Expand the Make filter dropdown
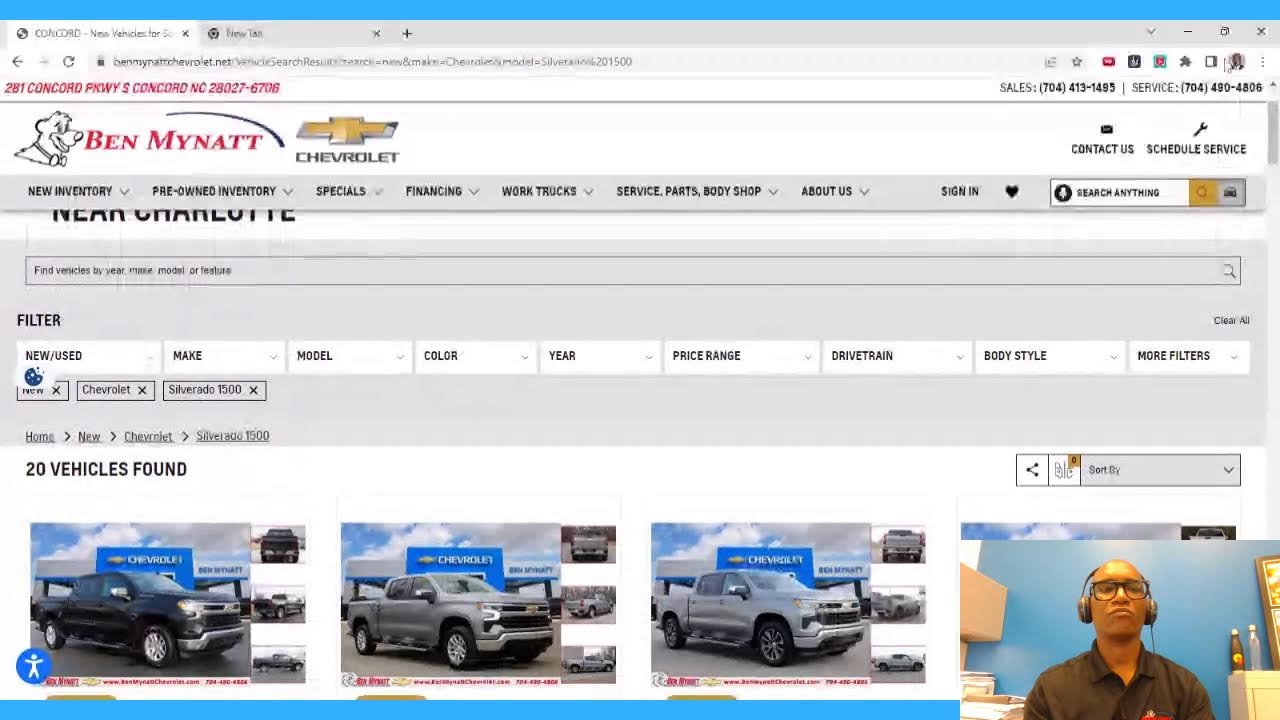 click(224, 356)
